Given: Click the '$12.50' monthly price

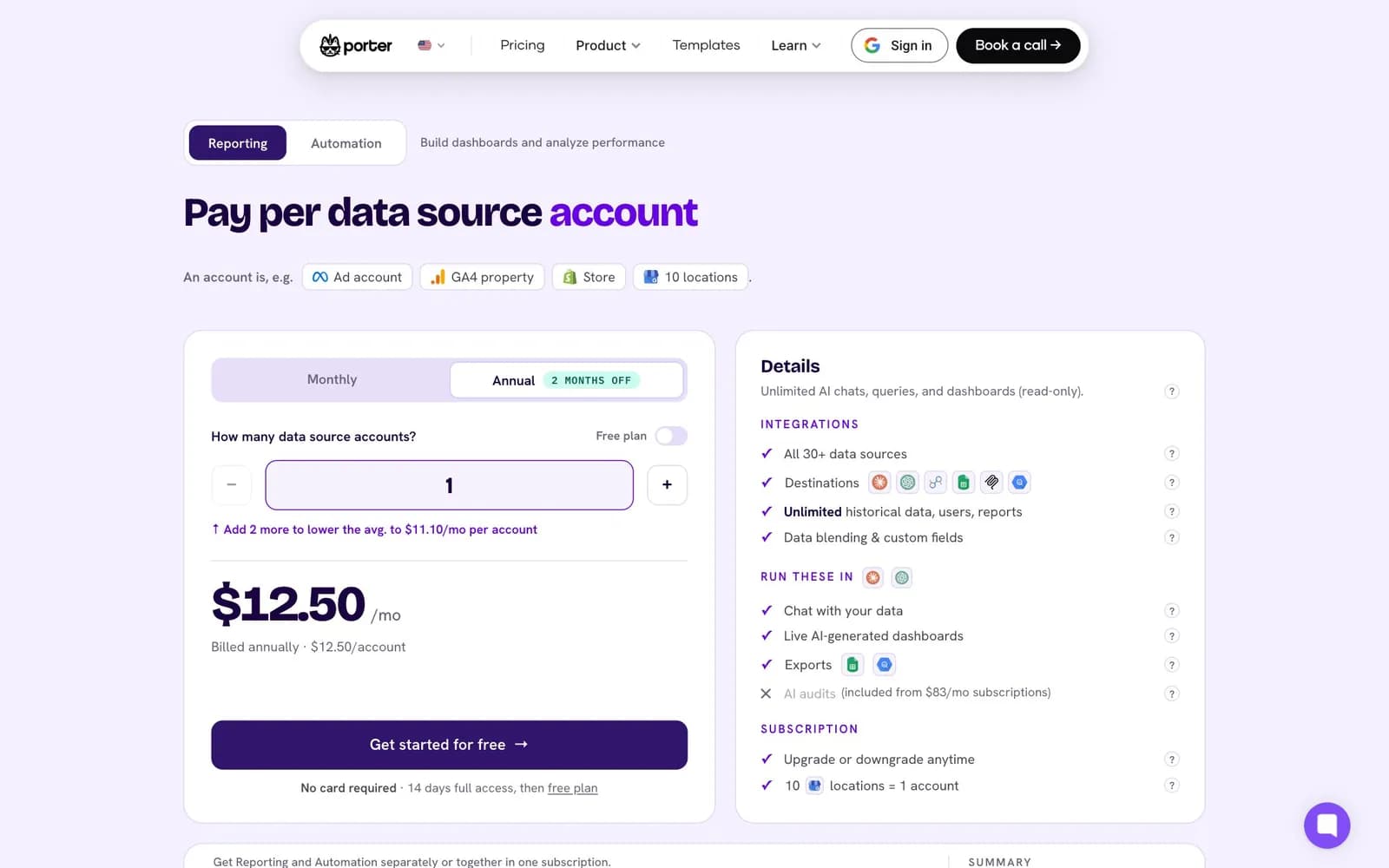Looking at the screenshot, I should point(288,604).
